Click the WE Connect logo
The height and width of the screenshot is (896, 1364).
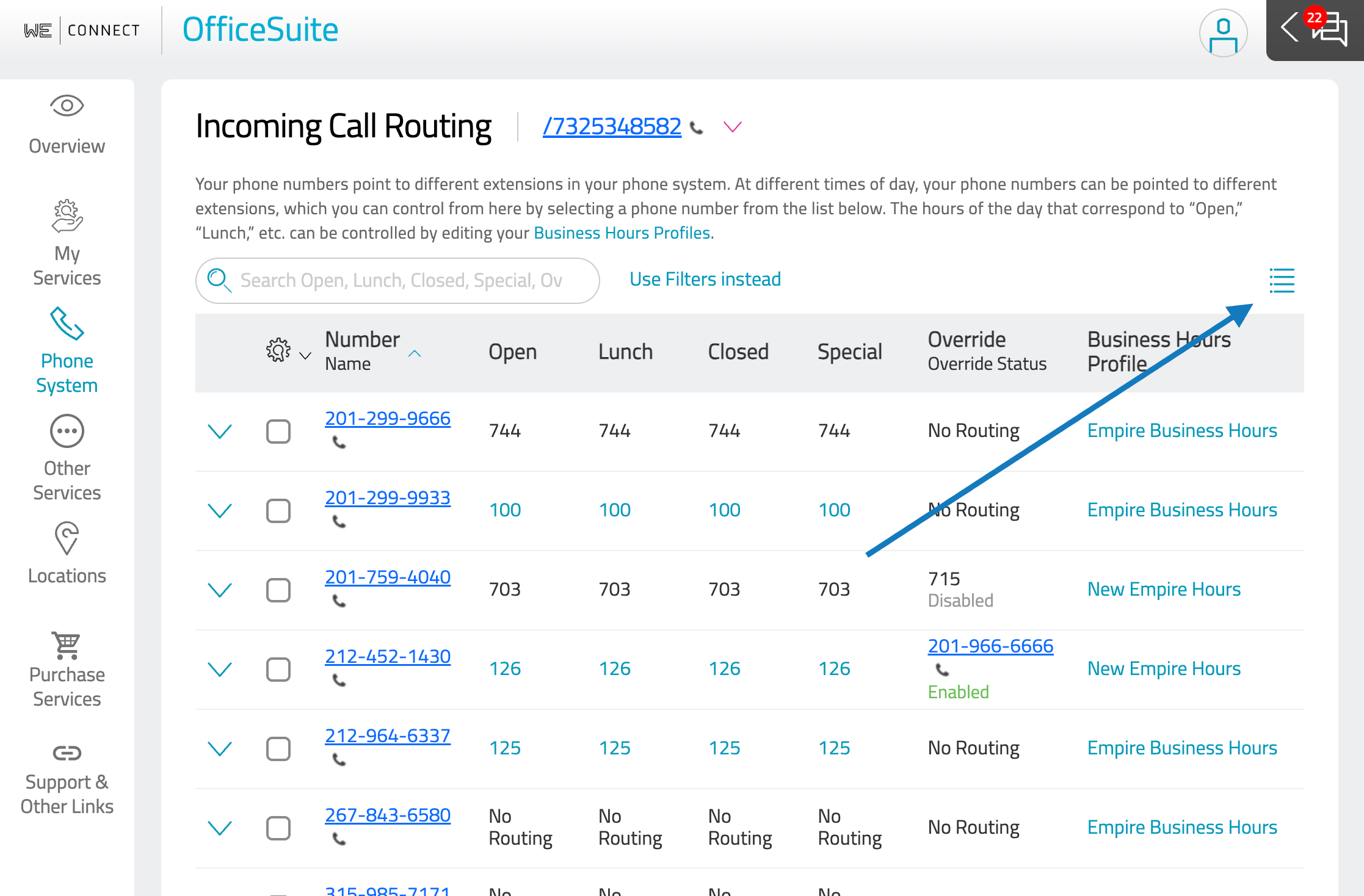(x=82, y=31)
